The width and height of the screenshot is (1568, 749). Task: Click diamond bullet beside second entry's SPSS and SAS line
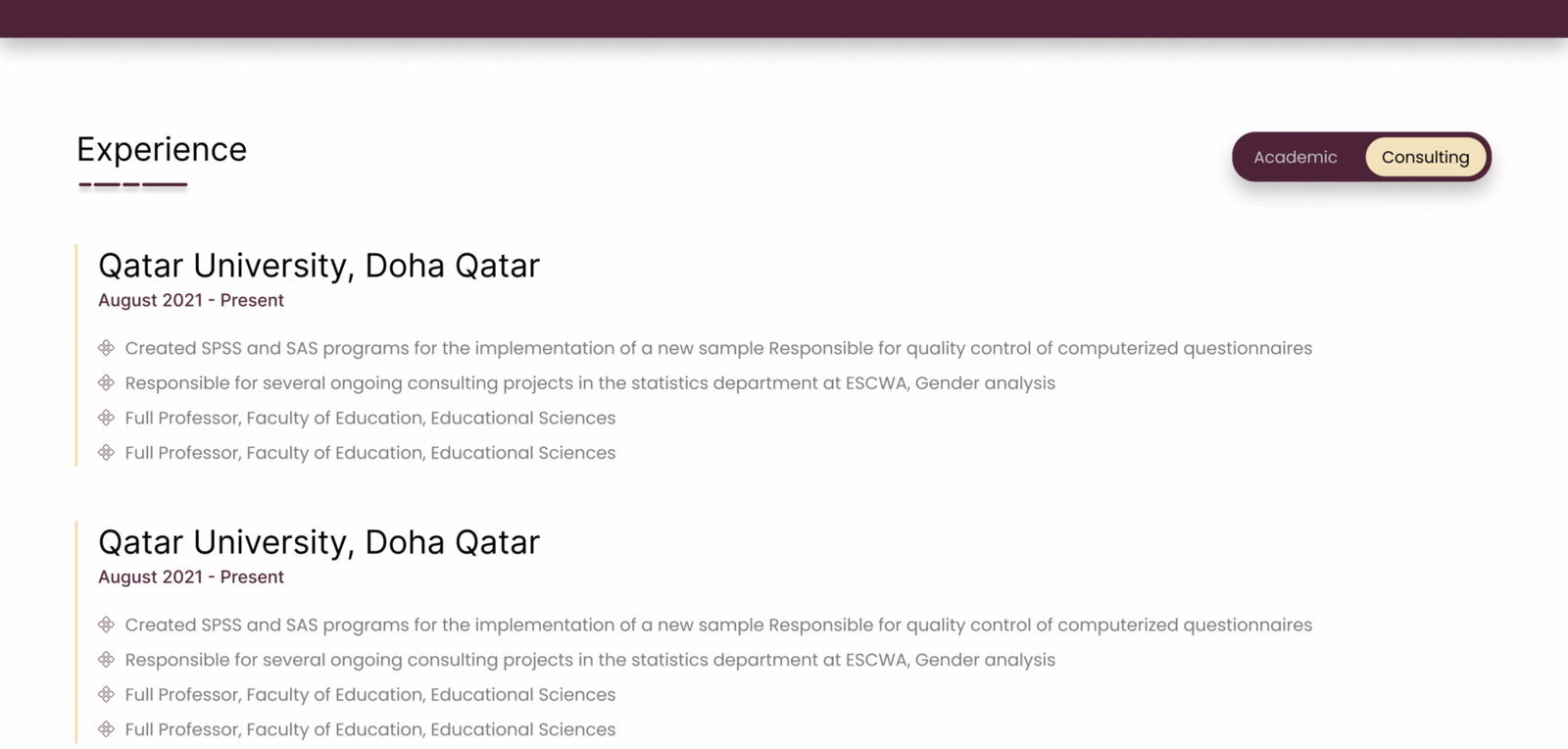(106, 624)
